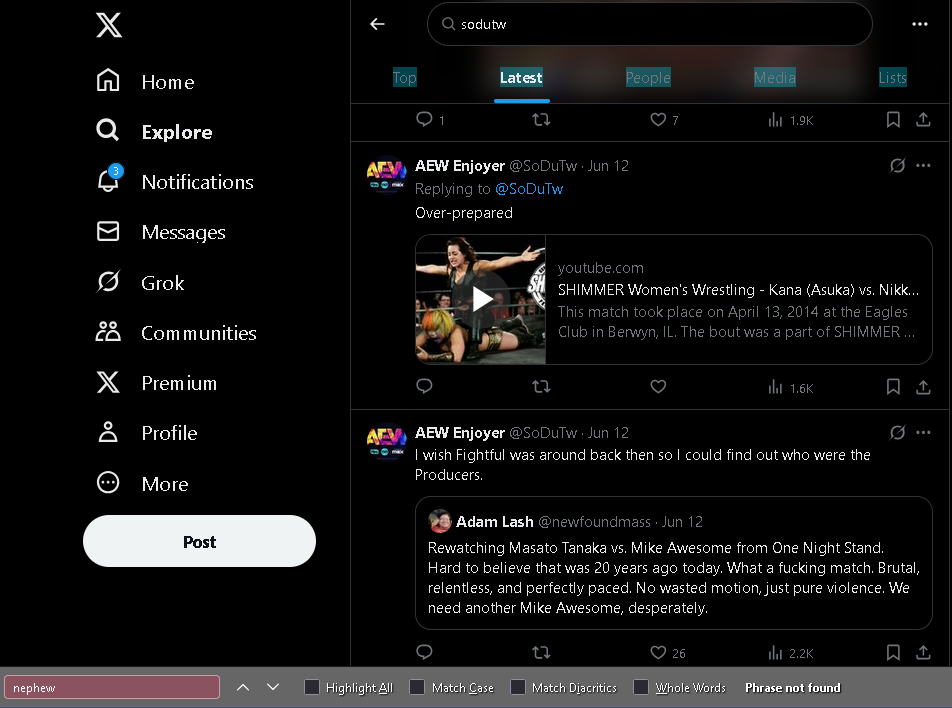This screenshot has height=708, width=952.
Task: Open the @SoDuTw replying-to link
Action: click(x=529, y=189)
